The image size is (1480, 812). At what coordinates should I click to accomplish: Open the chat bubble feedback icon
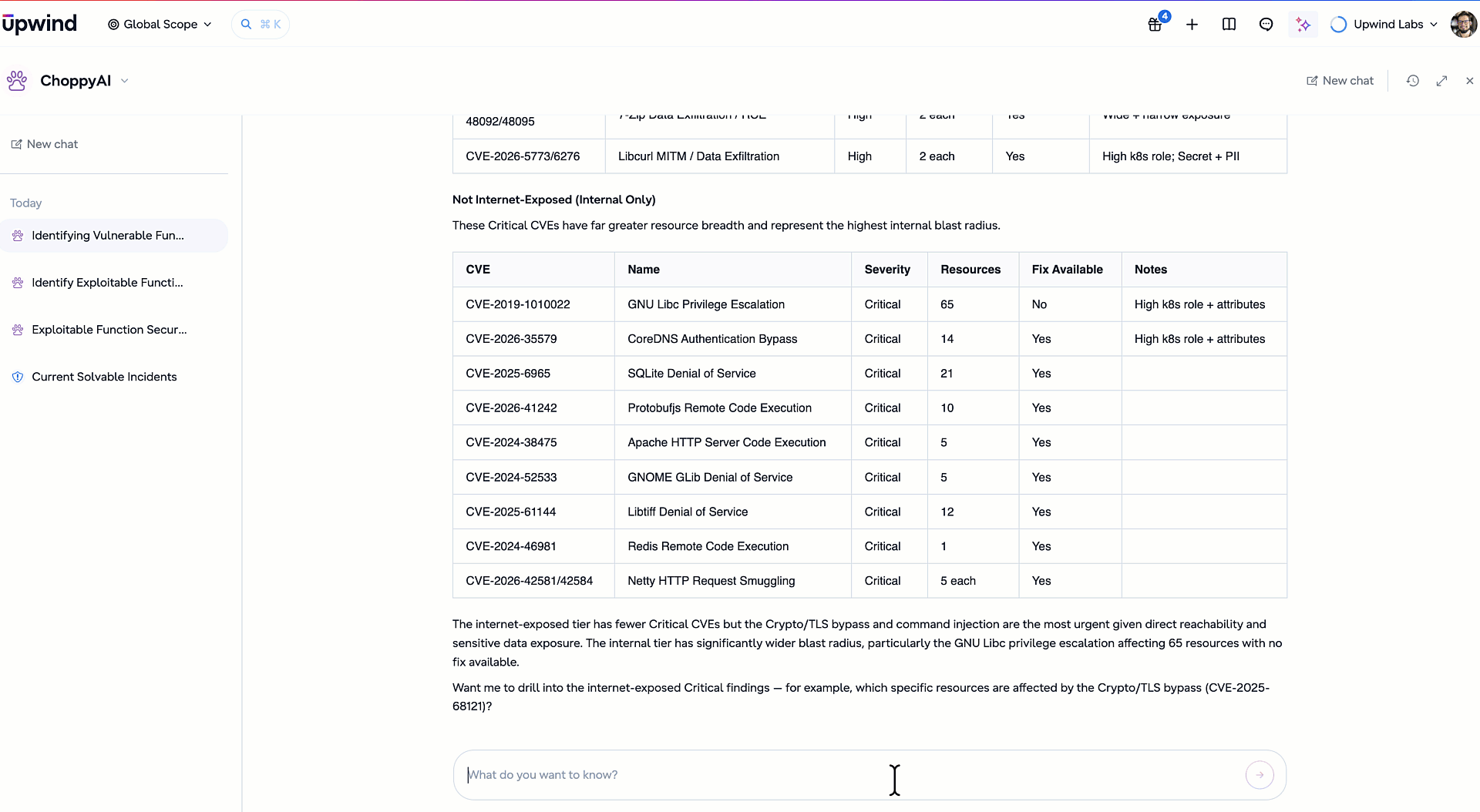1266,25
